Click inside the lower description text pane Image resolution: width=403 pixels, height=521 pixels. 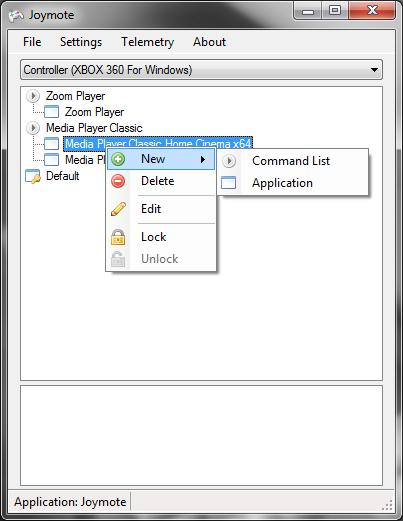pyautogui.click(x=201, y=436)
